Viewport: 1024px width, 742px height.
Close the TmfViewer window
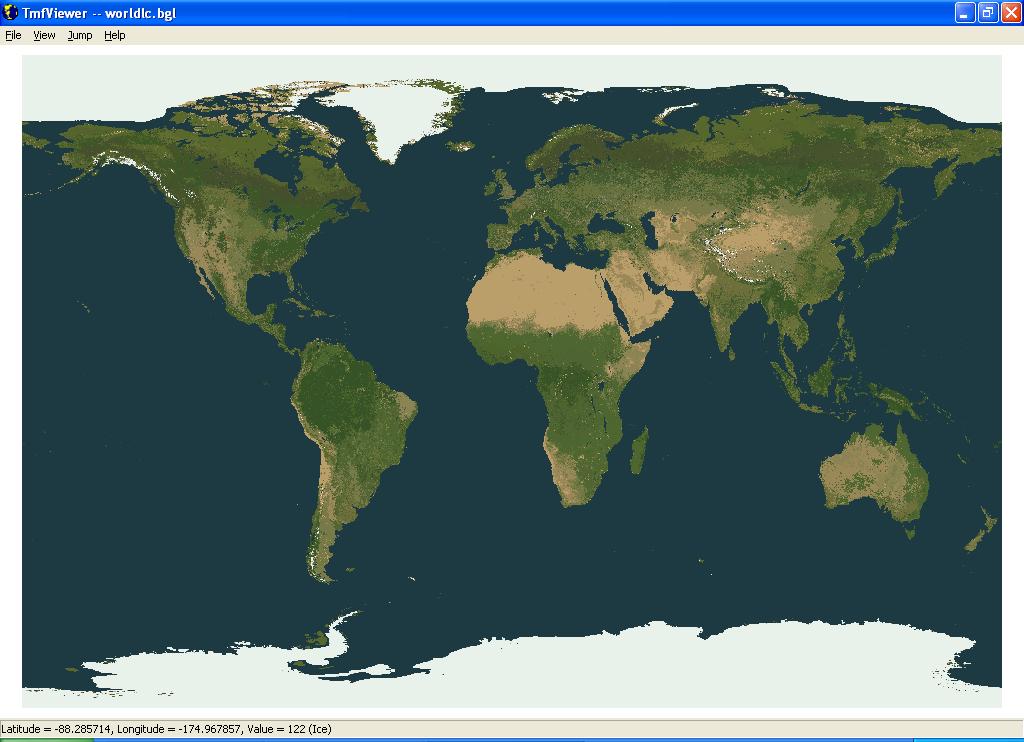1011,12
